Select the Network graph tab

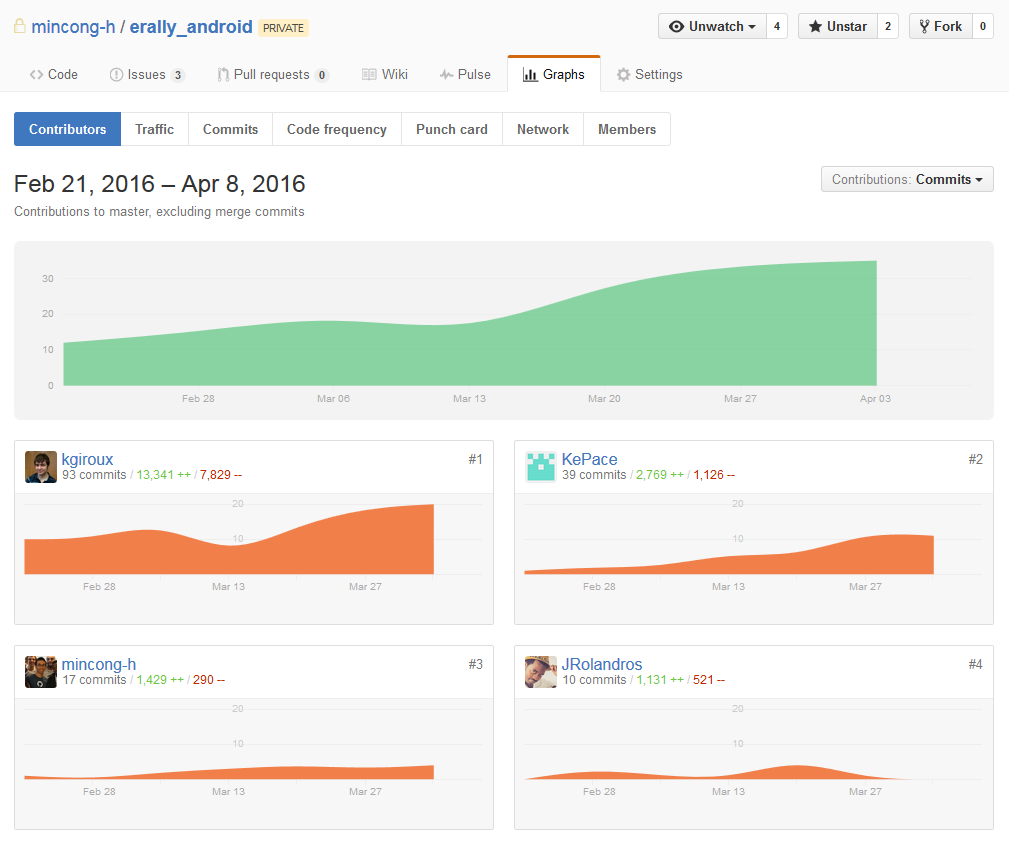coord(543,129)
